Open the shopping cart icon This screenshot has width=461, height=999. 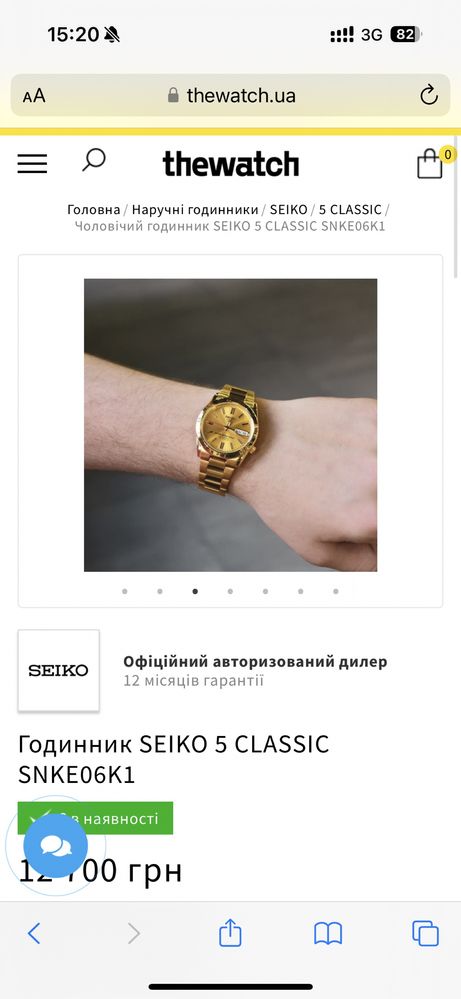430,164
